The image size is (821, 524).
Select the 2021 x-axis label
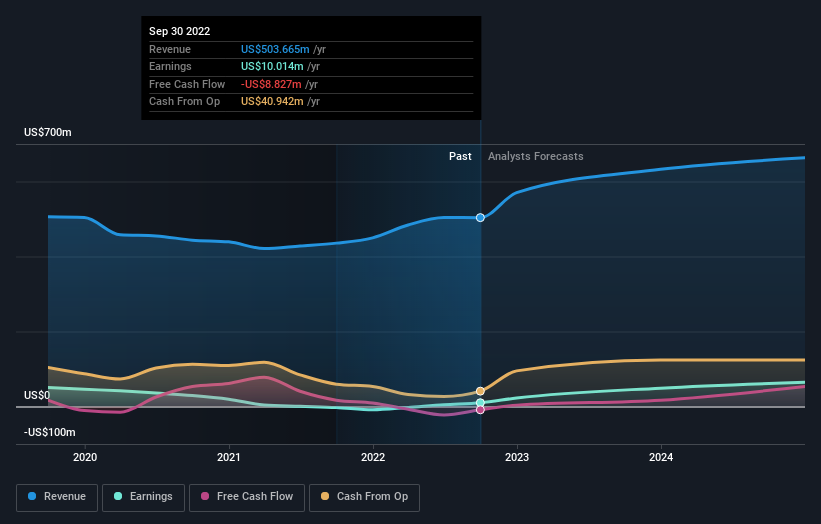tap(229, 457)
